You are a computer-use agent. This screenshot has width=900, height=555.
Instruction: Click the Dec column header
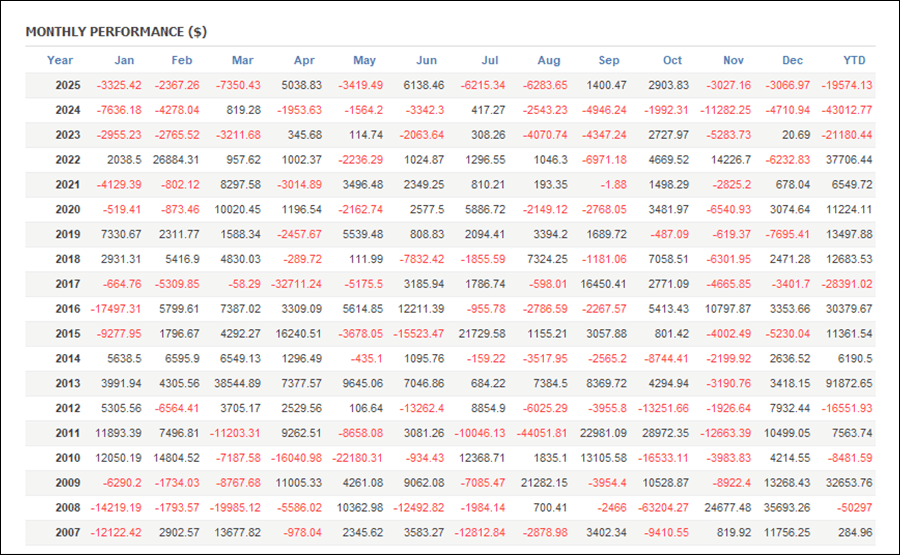(x=792, y=60)
